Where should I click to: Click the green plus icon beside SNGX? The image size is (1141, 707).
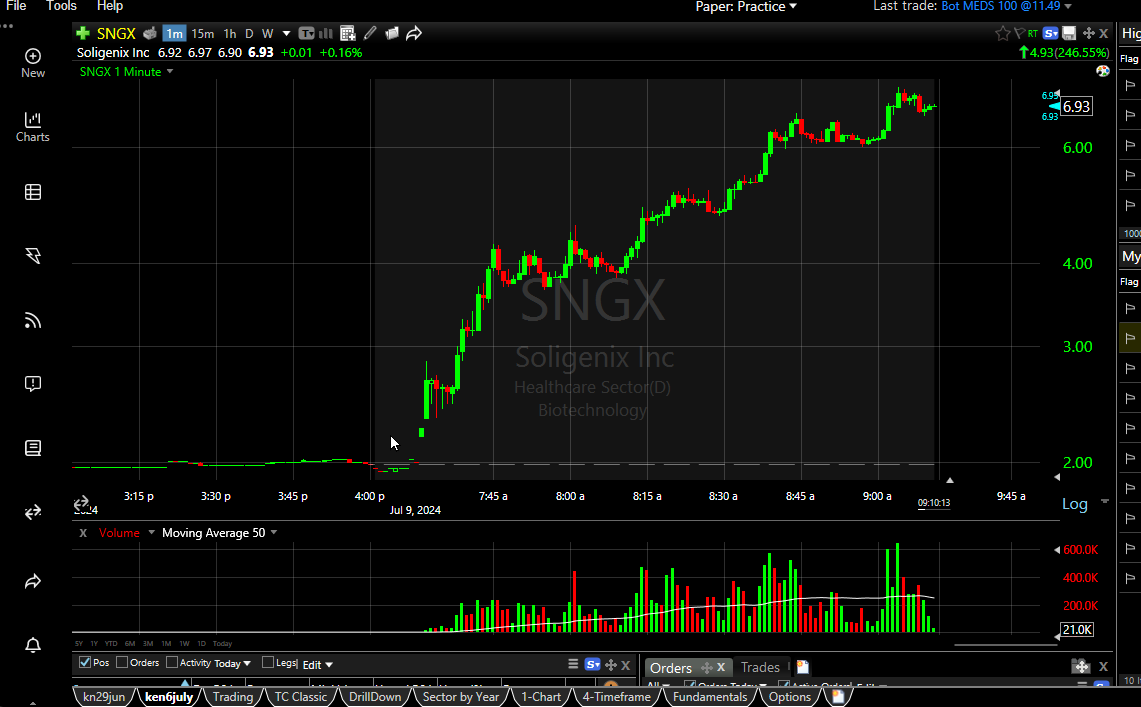[x=83, y=33]
